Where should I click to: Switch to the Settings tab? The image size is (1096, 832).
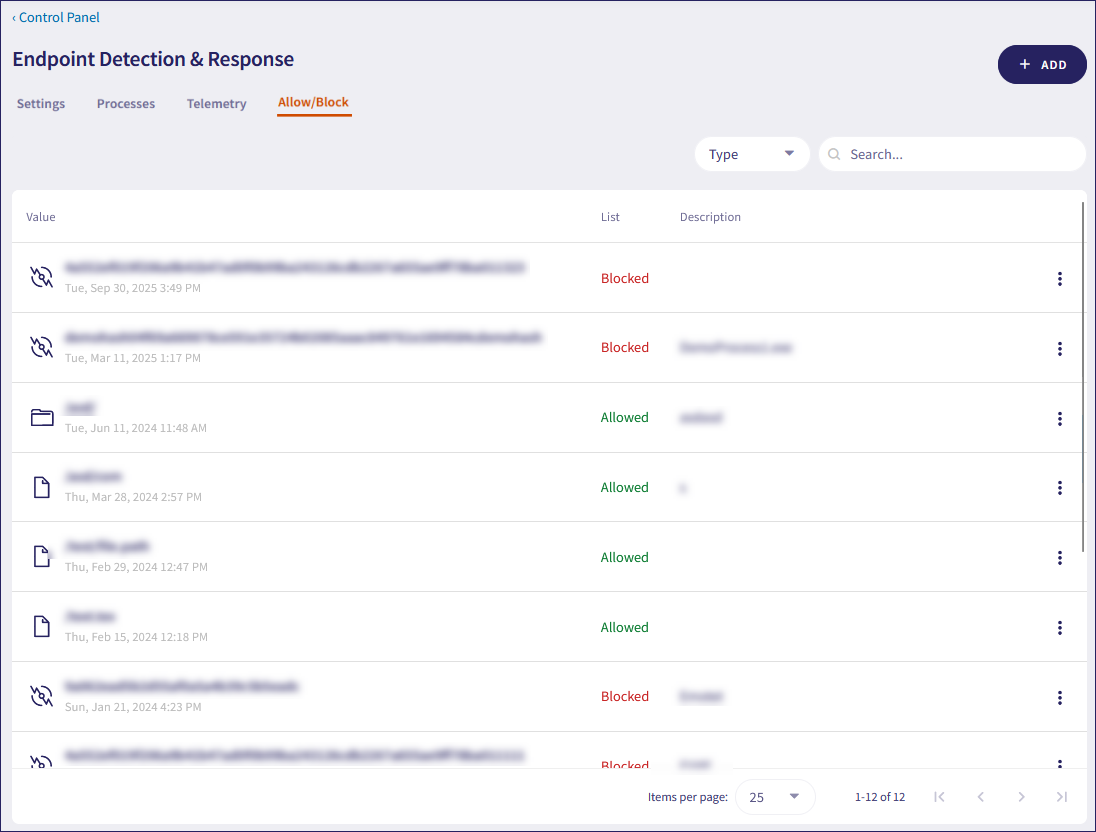coord(41,104)
